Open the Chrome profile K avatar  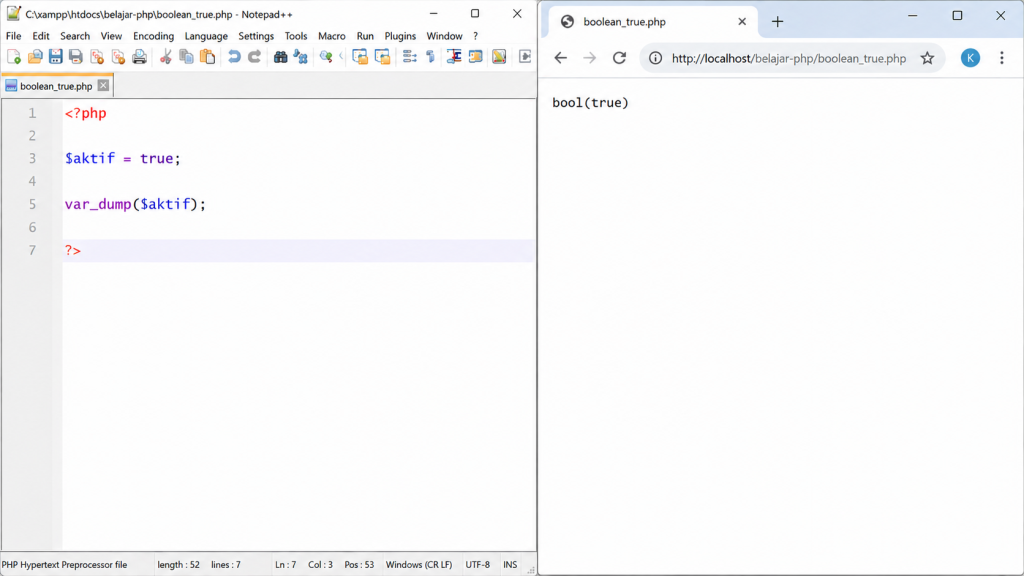point(970,58)
